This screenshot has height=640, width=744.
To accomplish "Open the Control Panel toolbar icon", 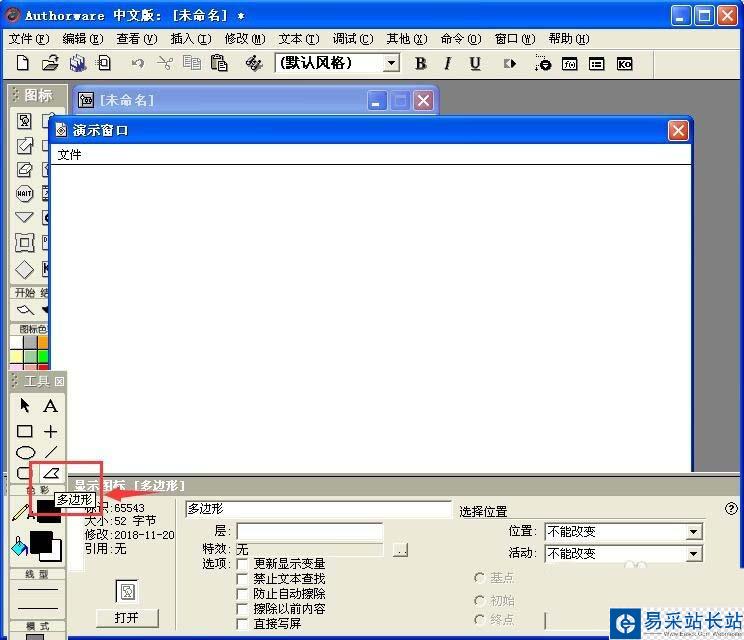I will [x=542, y=64].
